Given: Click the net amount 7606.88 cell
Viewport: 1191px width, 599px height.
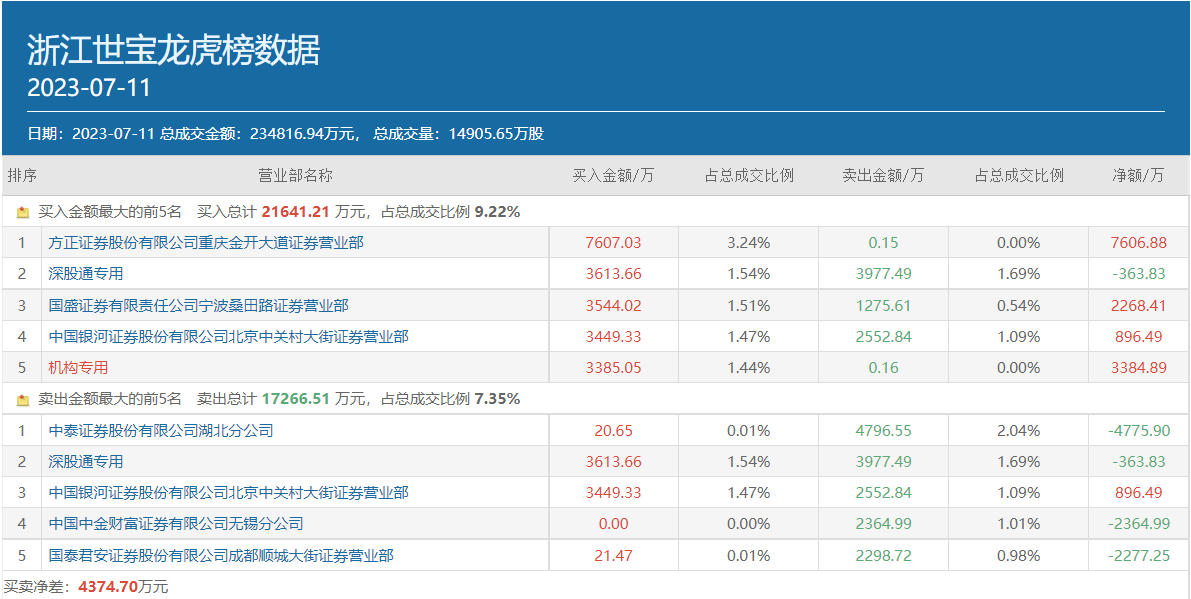Looking at the screenshot, I should click(x=1138, y=242).
